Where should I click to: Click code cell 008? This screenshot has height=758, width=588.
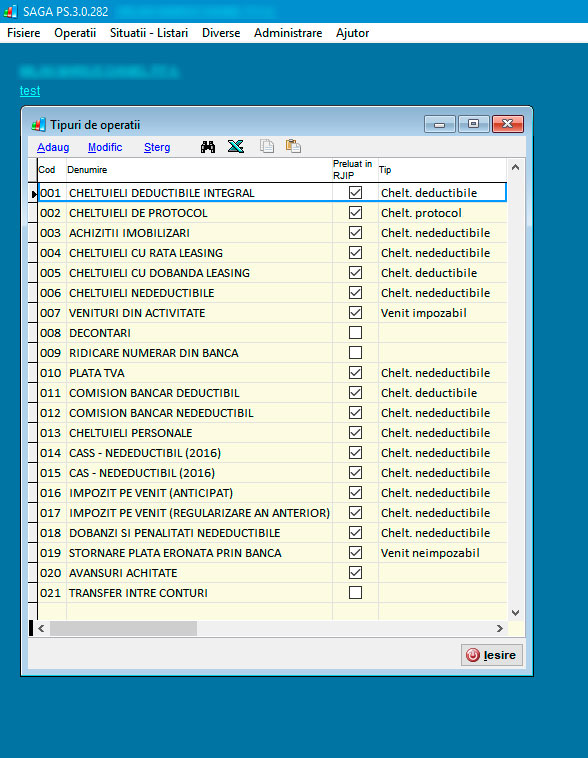pos(52,333)
